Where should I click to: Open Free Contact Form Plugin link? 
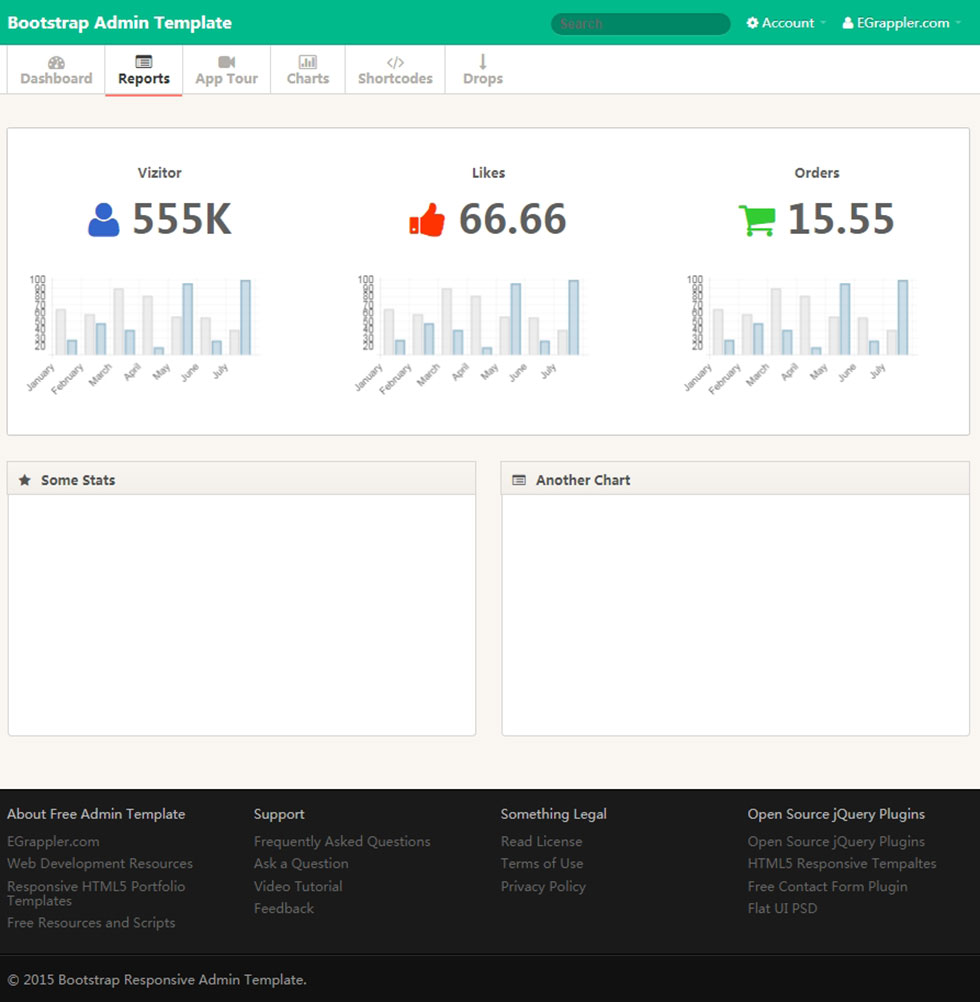(x=827, y=886)
